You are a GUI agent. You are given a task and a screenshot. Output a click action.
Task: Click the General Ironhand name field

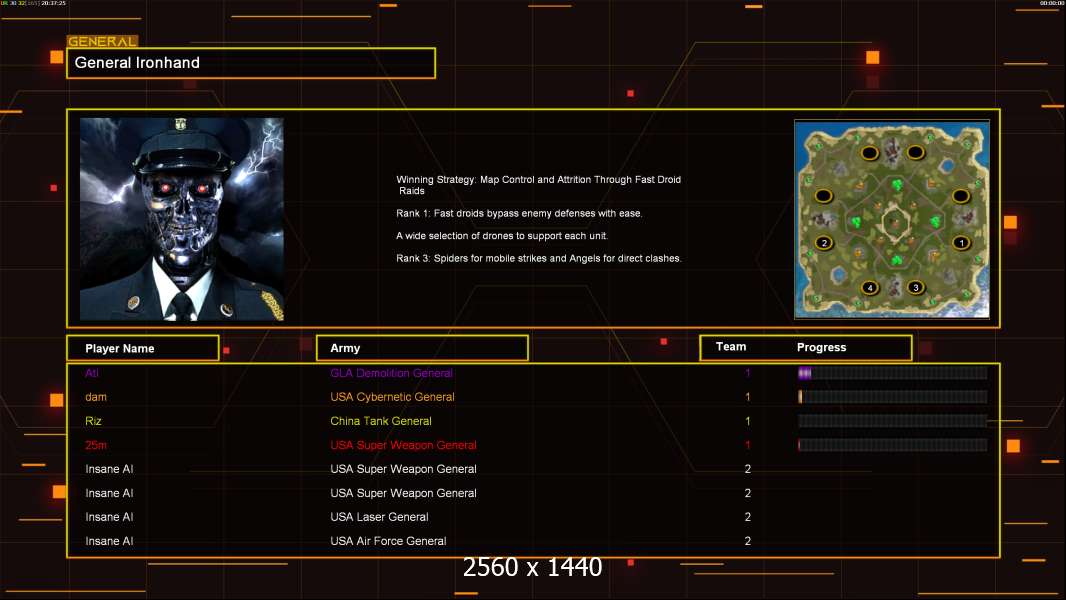(251, 63)
